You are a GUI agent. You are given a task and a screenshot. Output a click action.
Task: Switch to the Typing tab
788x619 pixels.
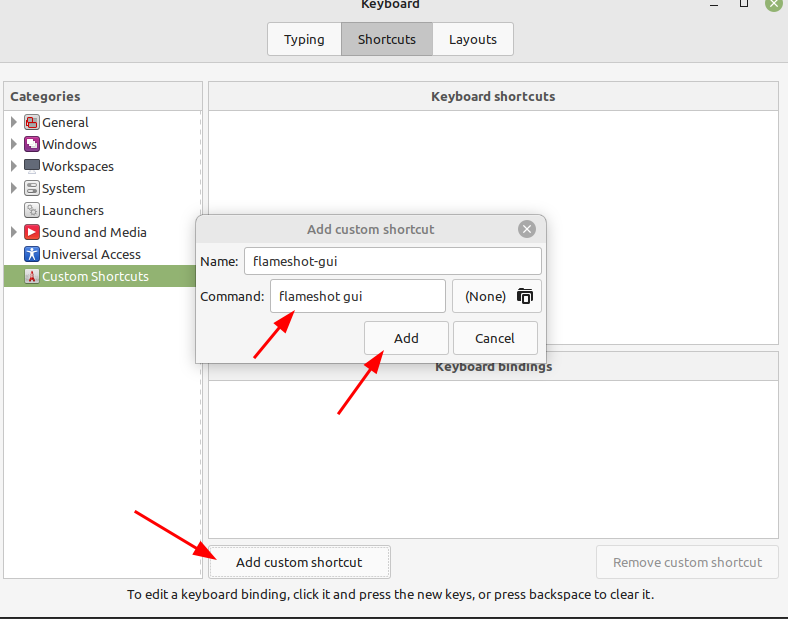point(304,40)
